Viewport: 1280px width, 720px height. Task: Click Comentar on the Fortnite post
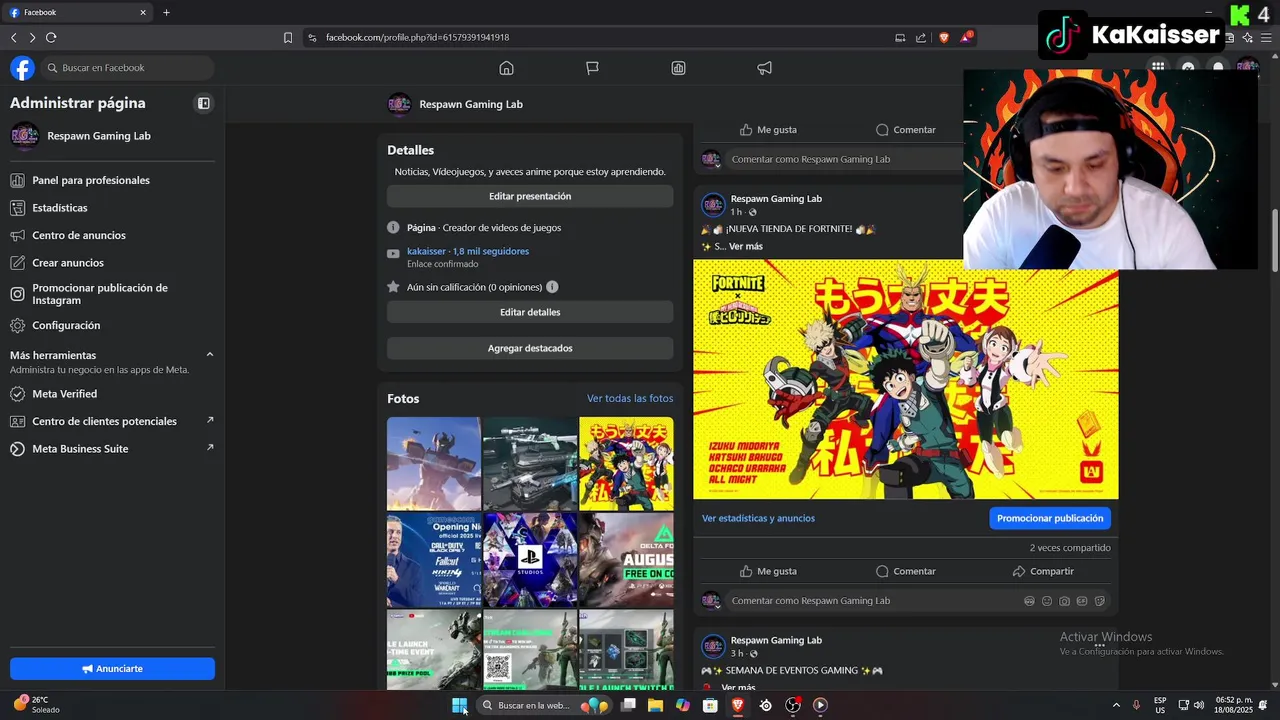coord(905,571)
